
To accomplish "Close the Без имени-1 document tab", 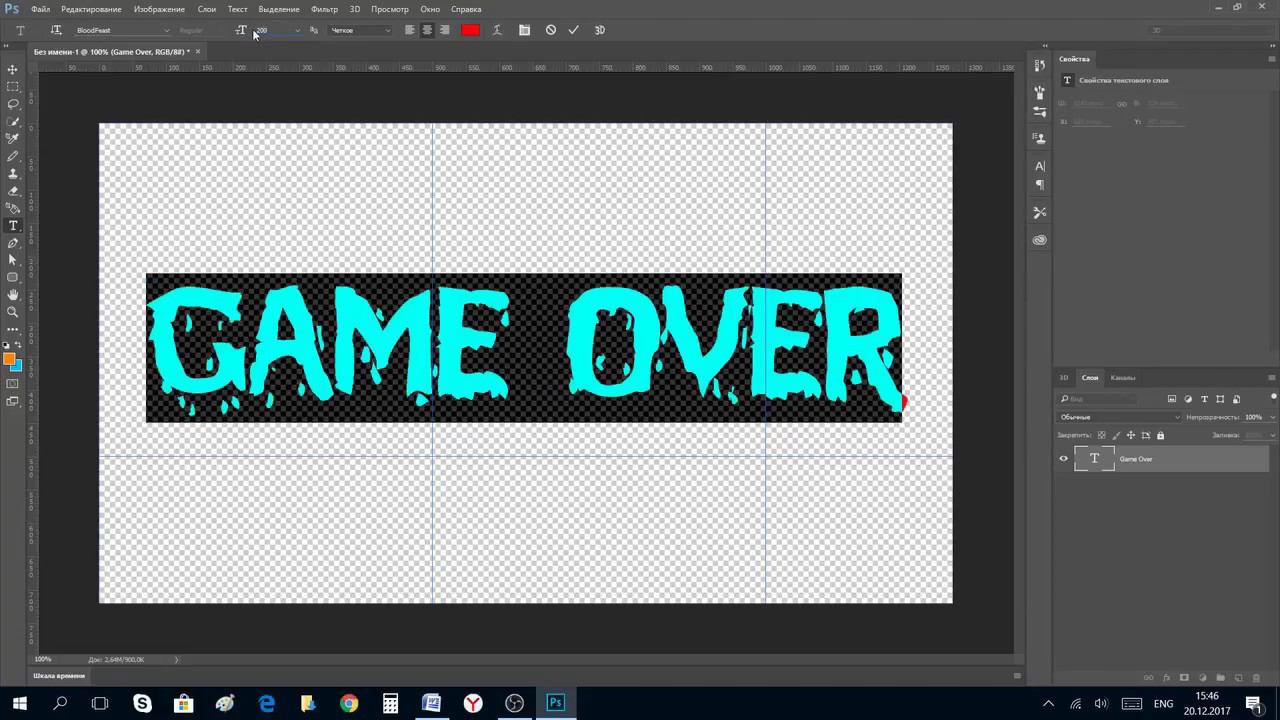I will tap(198, 51).
